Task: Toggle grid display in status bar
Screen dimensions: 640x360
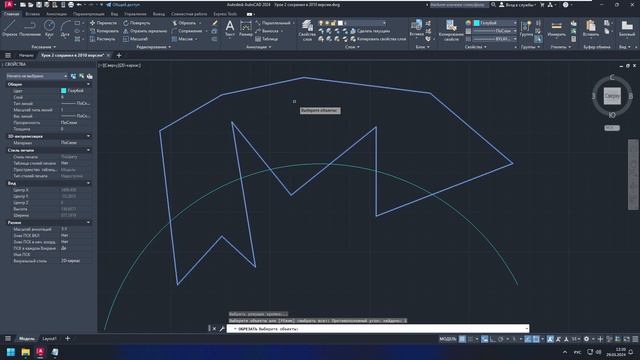Action: (462, 339)
